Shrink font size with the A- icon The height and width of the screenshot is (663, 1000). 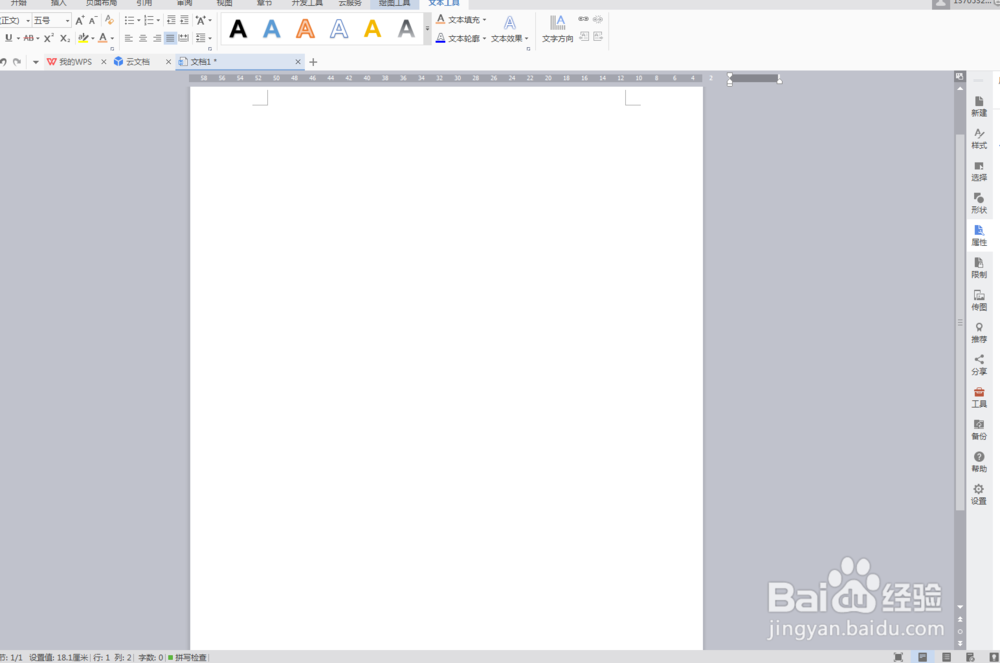click(93, 20)
